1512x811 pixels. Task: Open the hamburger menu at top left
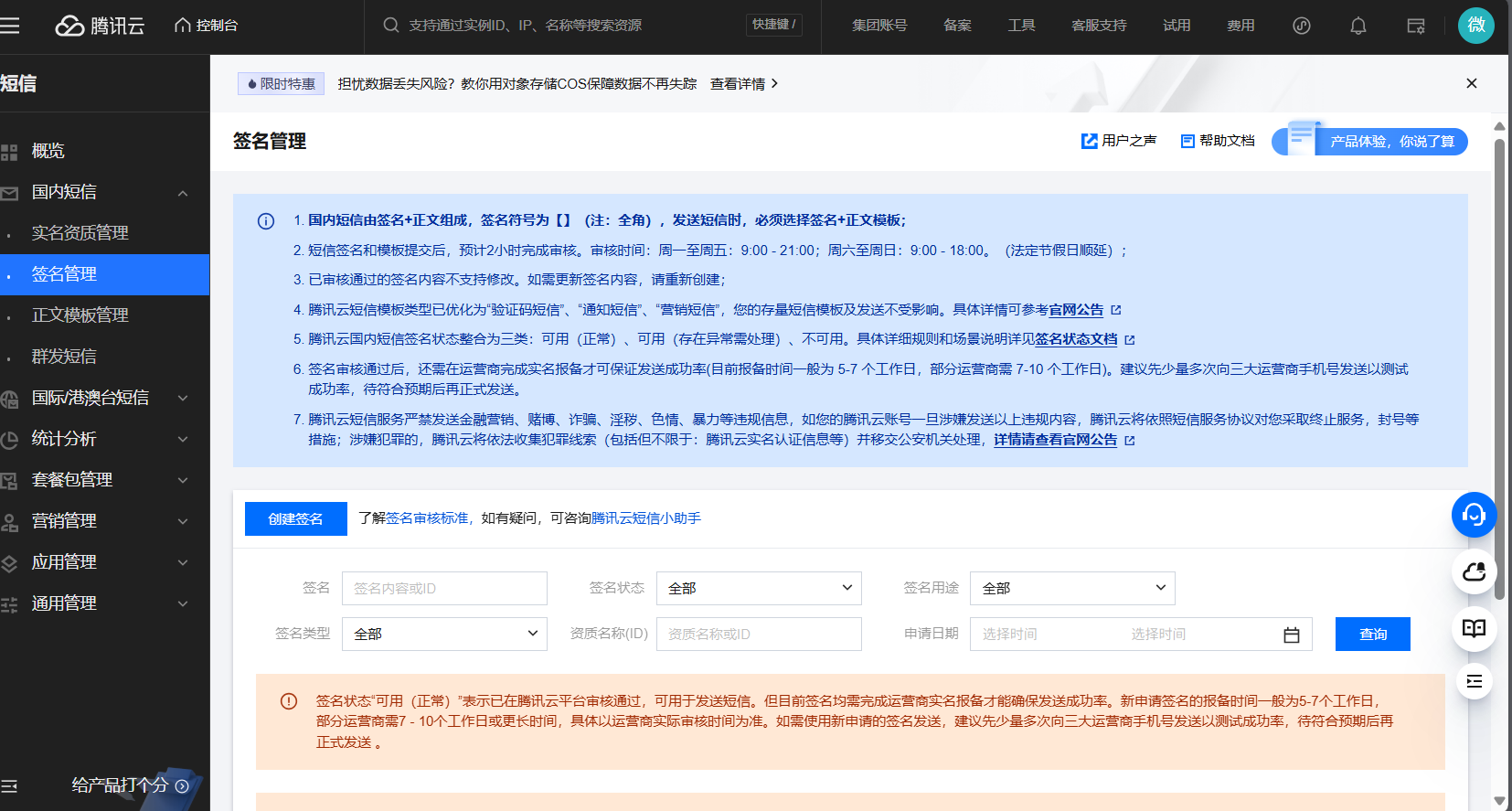tap(9, 26)
